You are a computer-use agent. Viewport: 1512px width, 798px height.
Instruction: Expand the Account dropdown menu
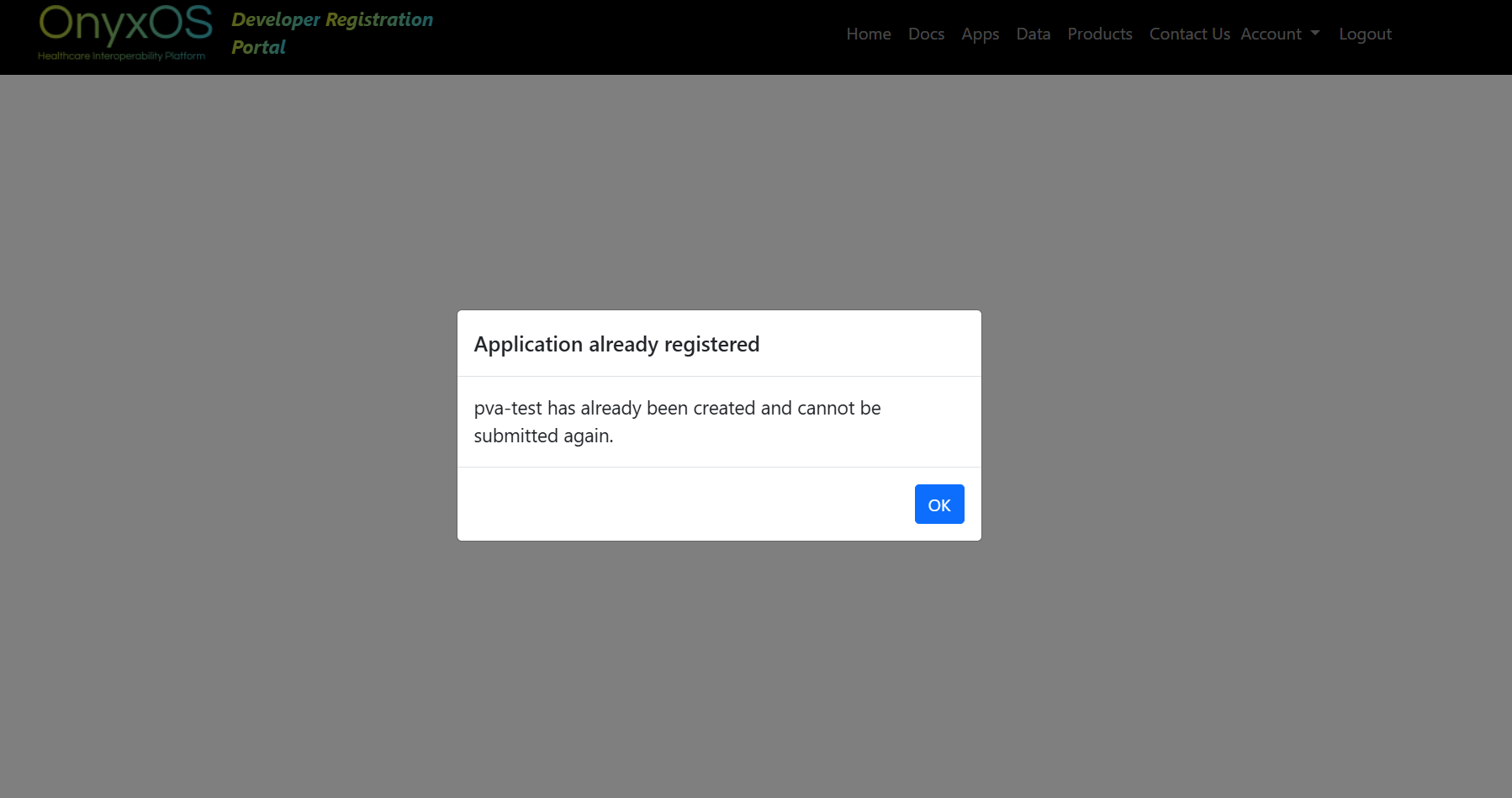[x=1280, y=34]
